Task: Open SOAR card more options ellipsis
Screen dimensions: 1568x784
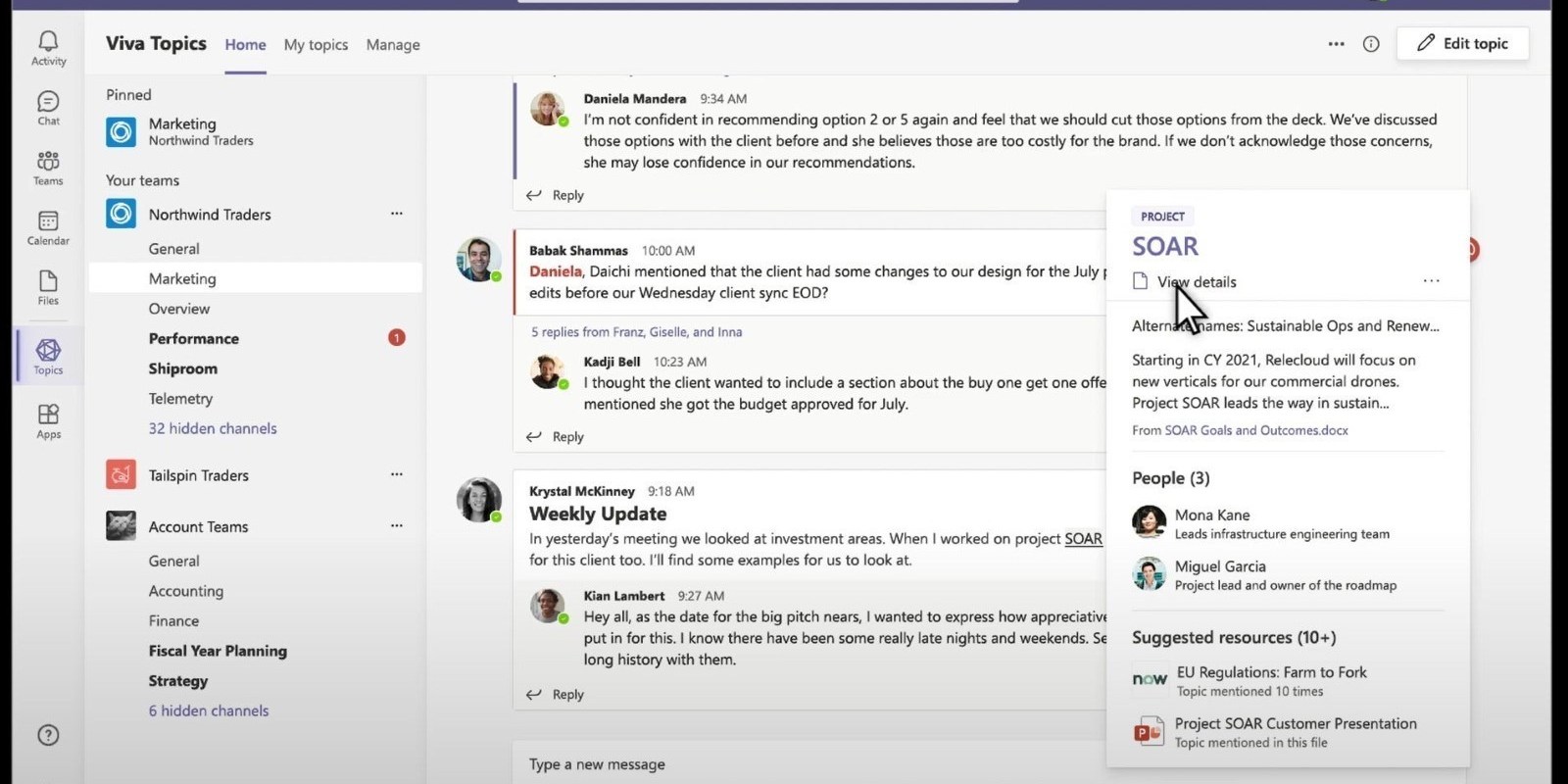Action: (1432, 281)
